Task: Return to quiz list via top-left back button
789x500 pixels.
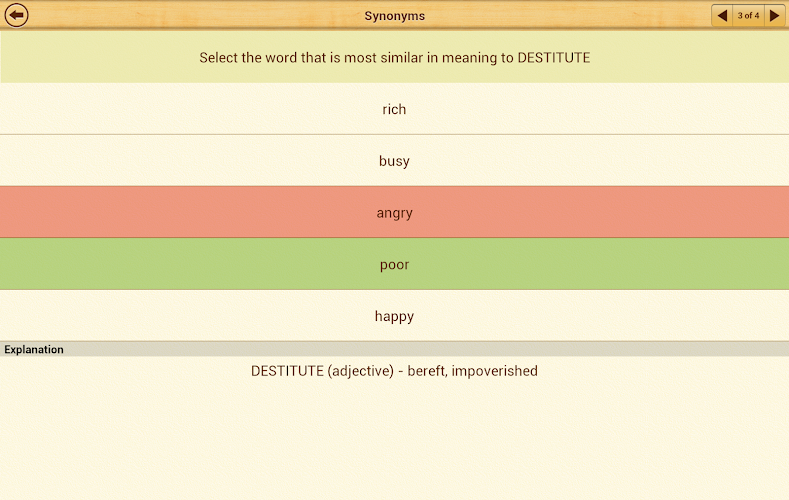Action: (x=17, y=15)
